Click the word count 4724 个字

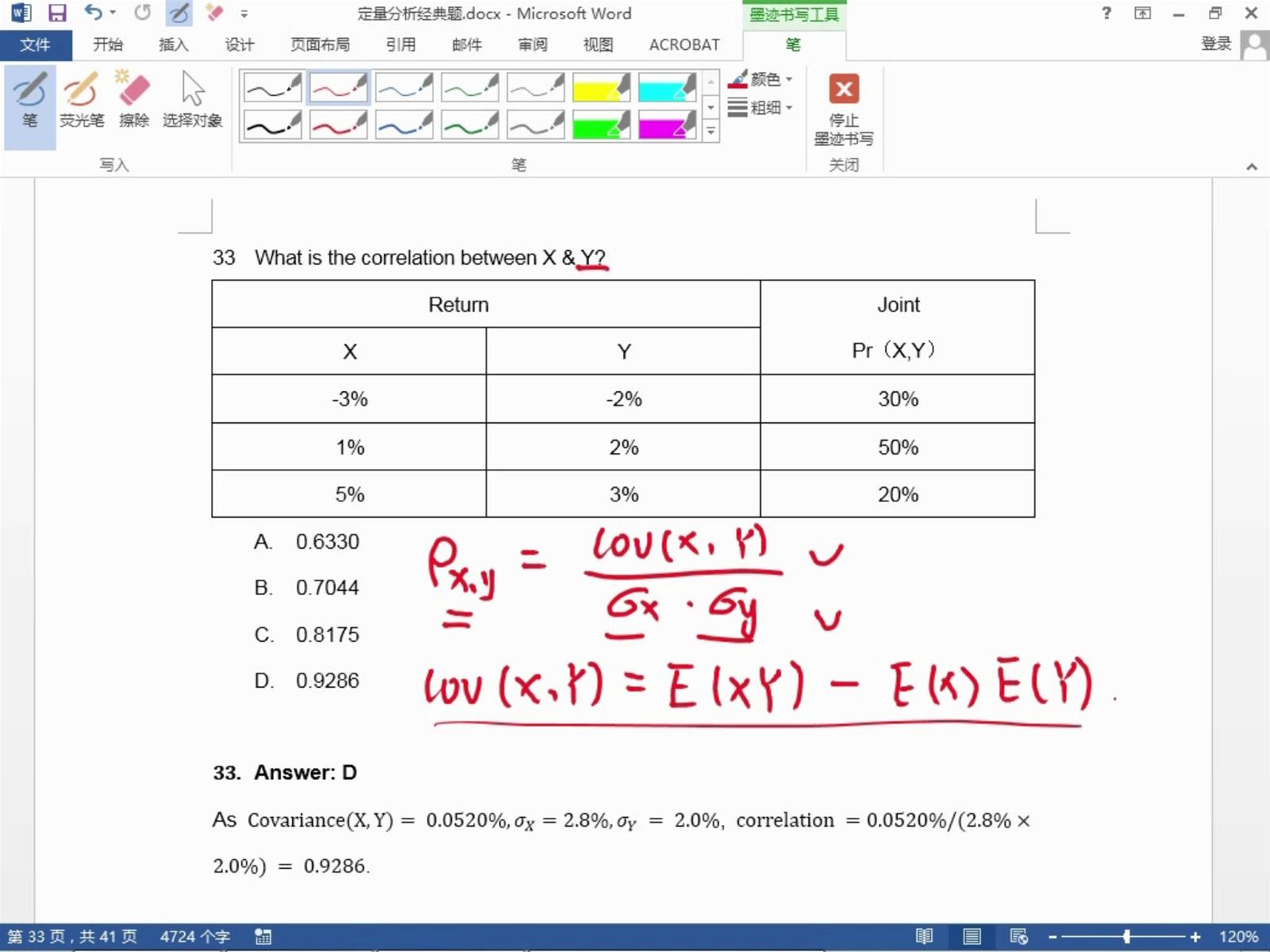pos(195,937)
